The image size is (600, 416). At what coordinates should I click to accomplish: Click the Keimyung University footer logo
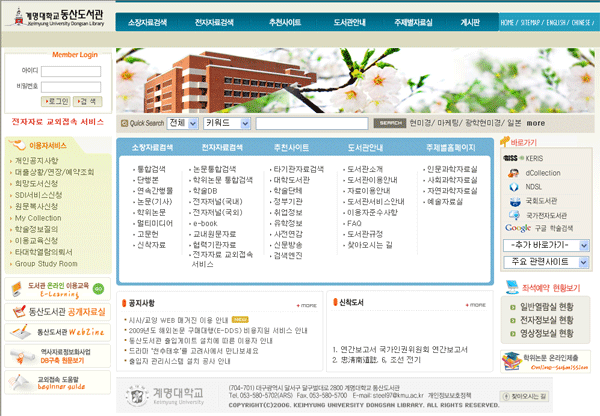[165, 396]
